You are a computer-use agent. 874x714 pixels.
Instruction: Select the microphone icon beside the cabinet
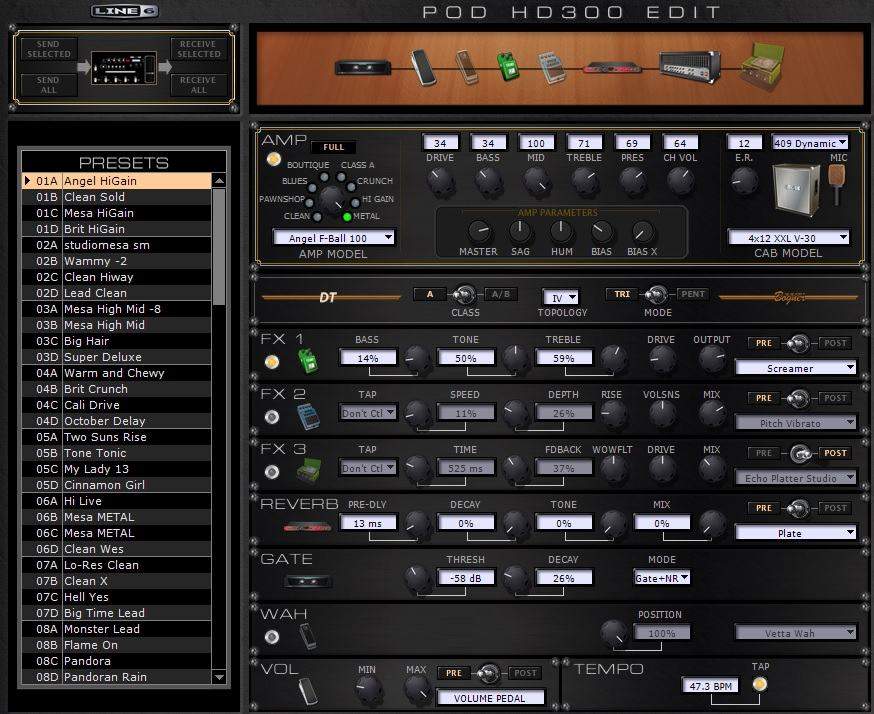[840, 180]
